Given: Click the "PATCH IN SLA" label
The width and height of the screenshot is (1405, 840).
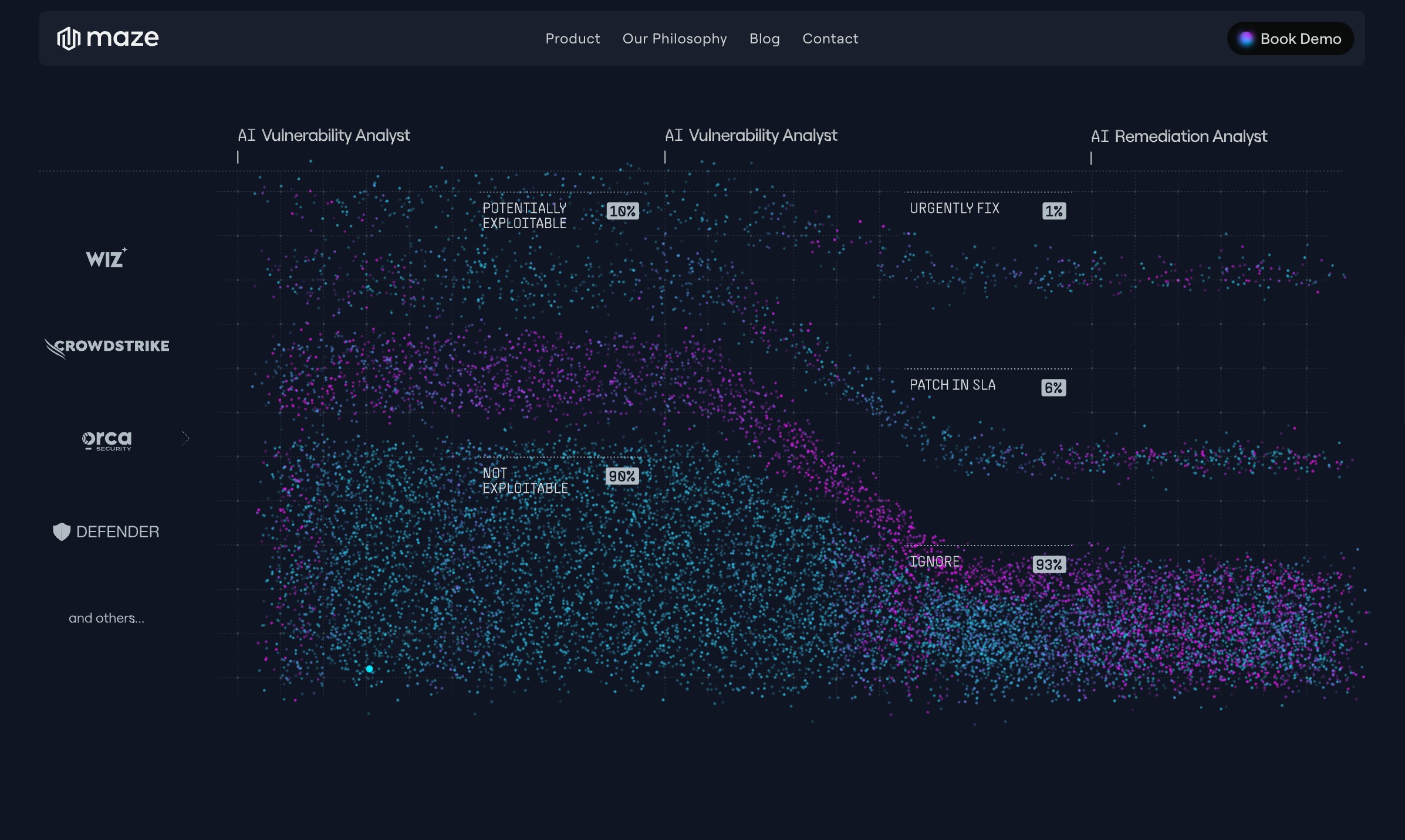Looking at the screenshot, I should tap(953, 385).
